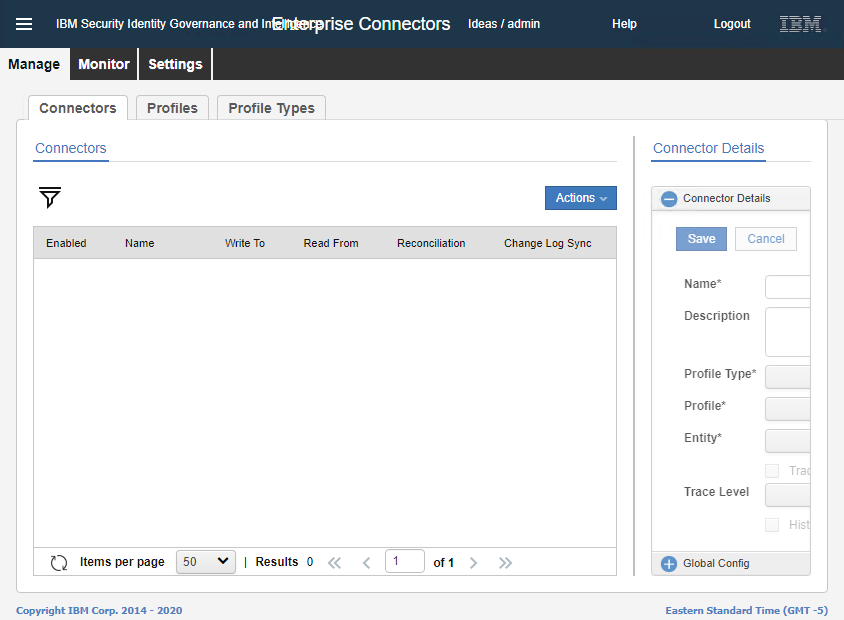Click the filter funnel icon

tap(50, 198)
